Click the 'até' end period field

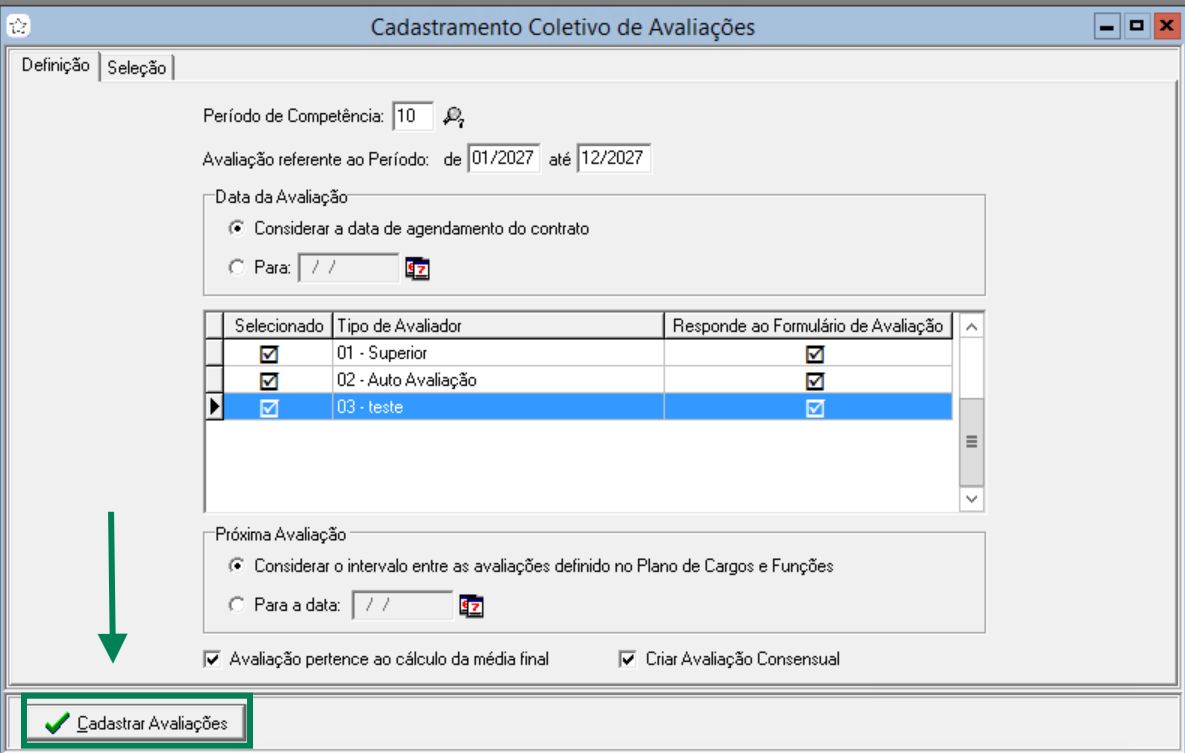(613, 159)
